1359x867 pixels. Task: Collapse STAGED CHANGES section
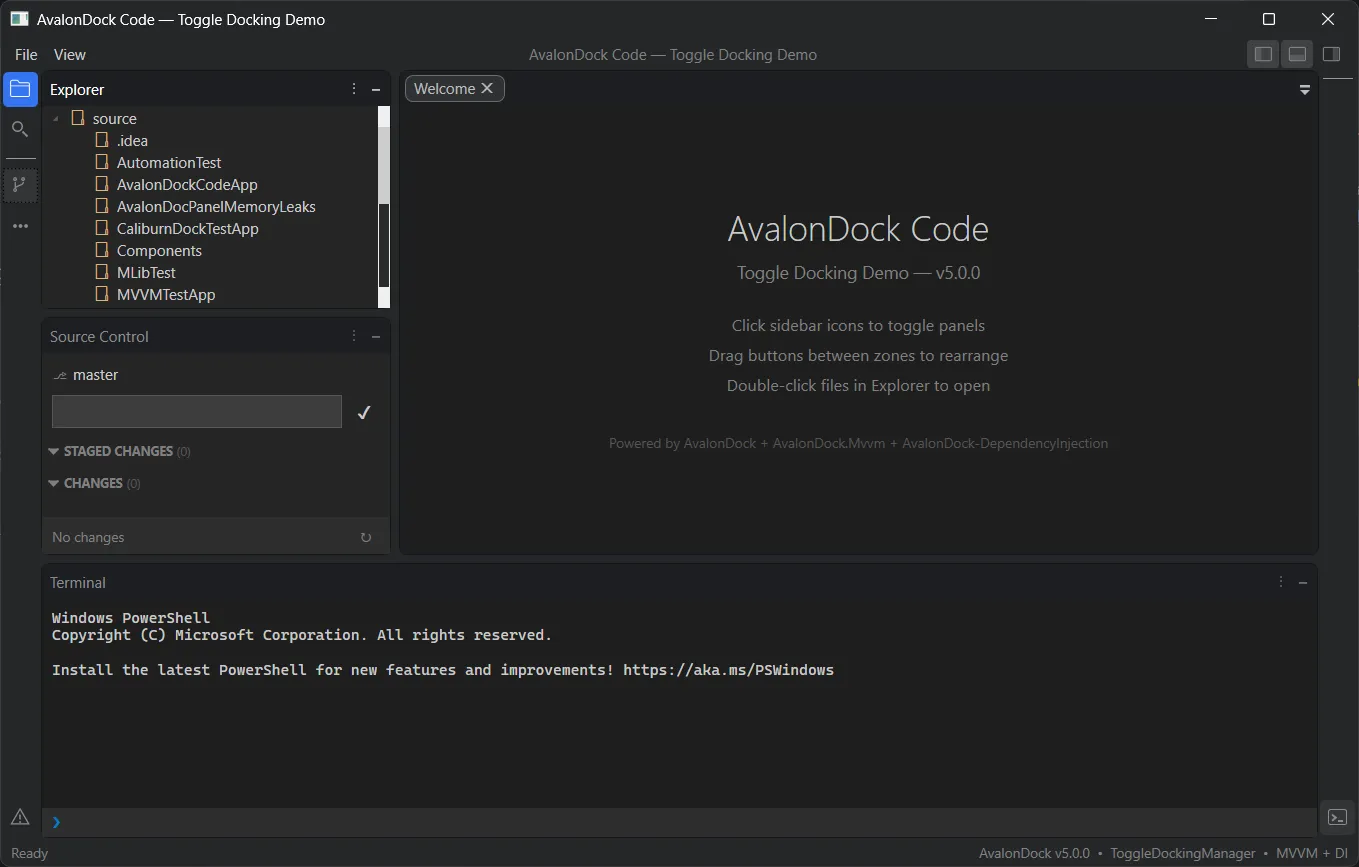54,451
